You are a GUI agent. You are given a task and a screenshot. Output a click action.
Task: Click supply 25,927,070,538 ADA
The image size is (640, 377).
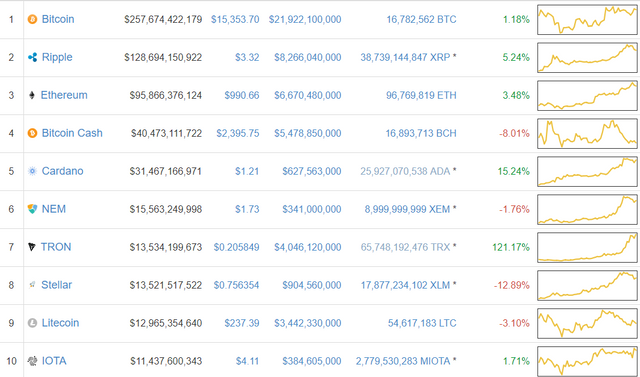click(x=405, y=171)
